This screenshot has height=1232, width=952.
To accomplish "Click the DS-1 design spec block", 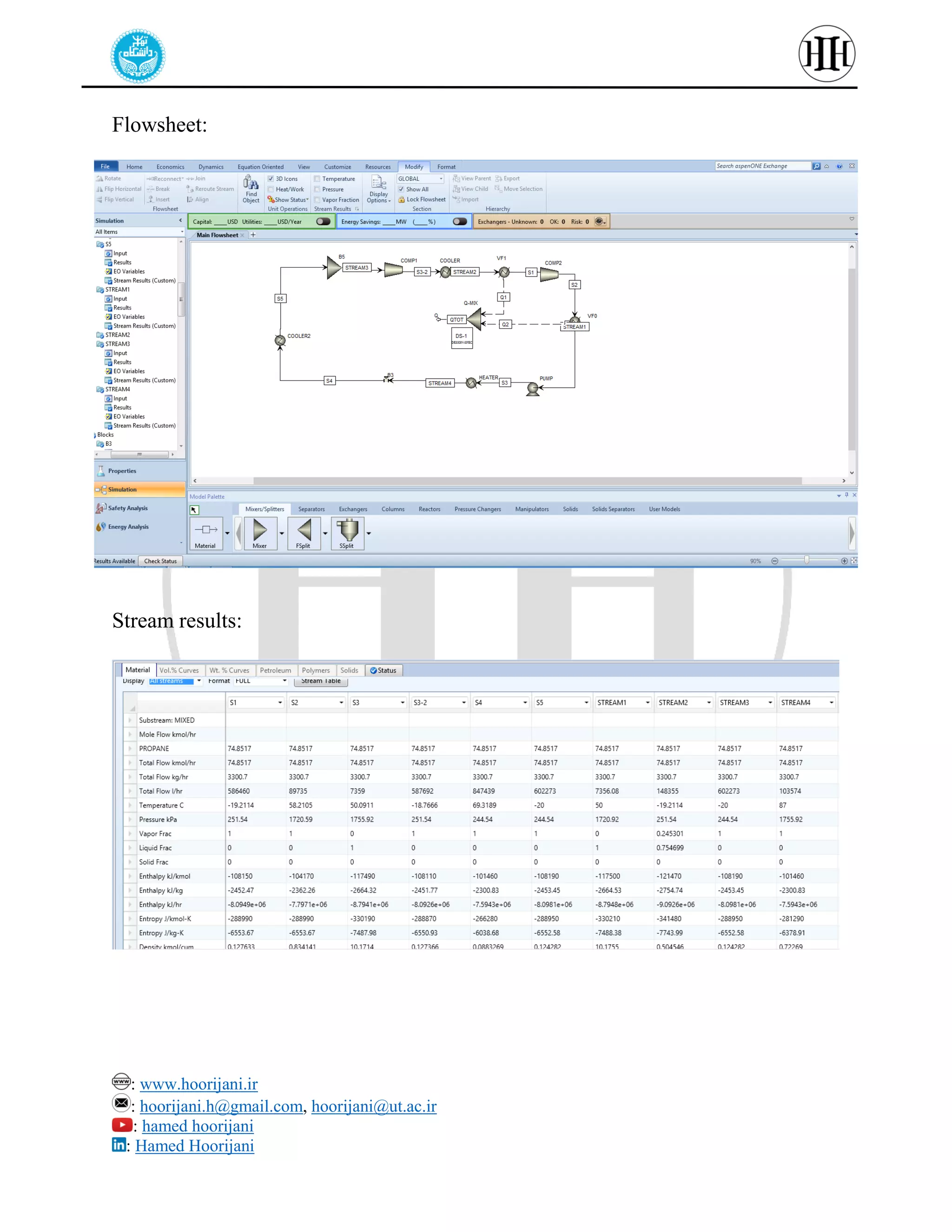I will click(462, 338).
